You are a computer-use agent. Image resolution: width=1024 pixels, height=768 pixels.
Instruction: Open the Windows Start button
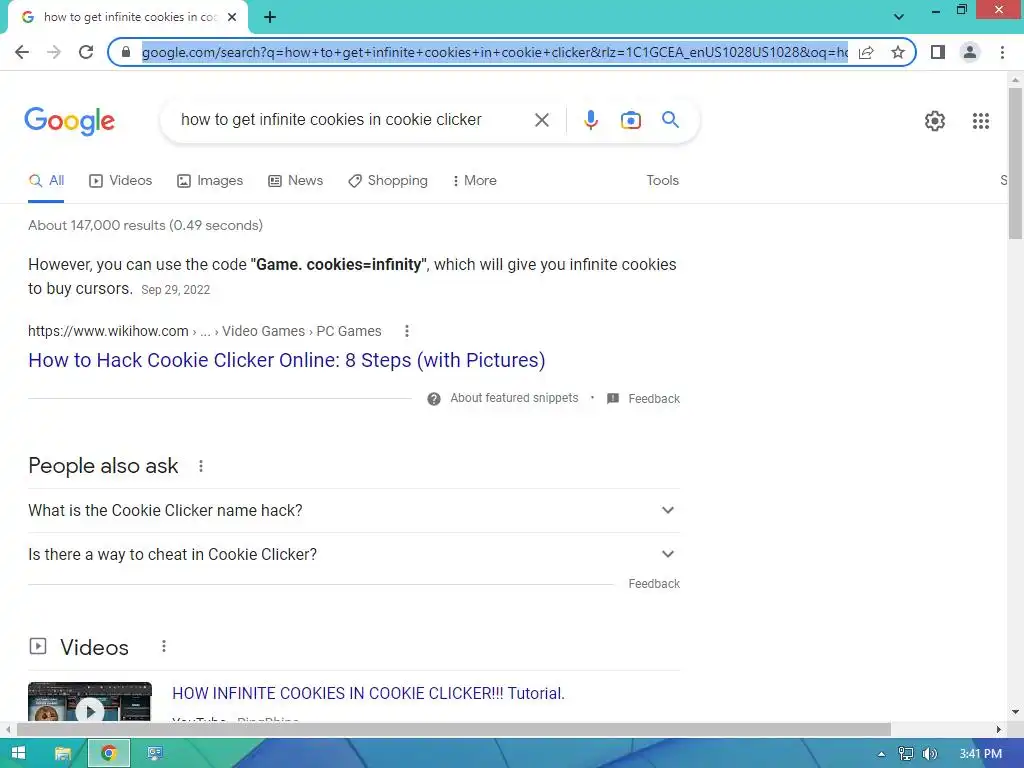click(18, 753)
